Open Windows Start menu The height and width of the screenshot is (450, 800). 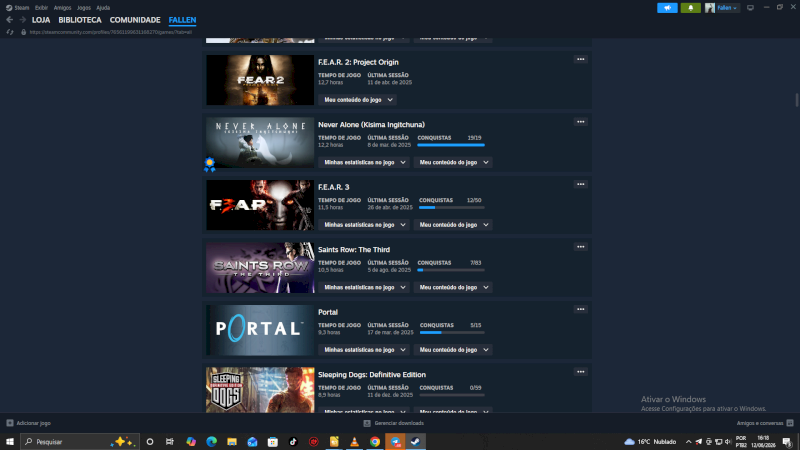click(10, 442)
